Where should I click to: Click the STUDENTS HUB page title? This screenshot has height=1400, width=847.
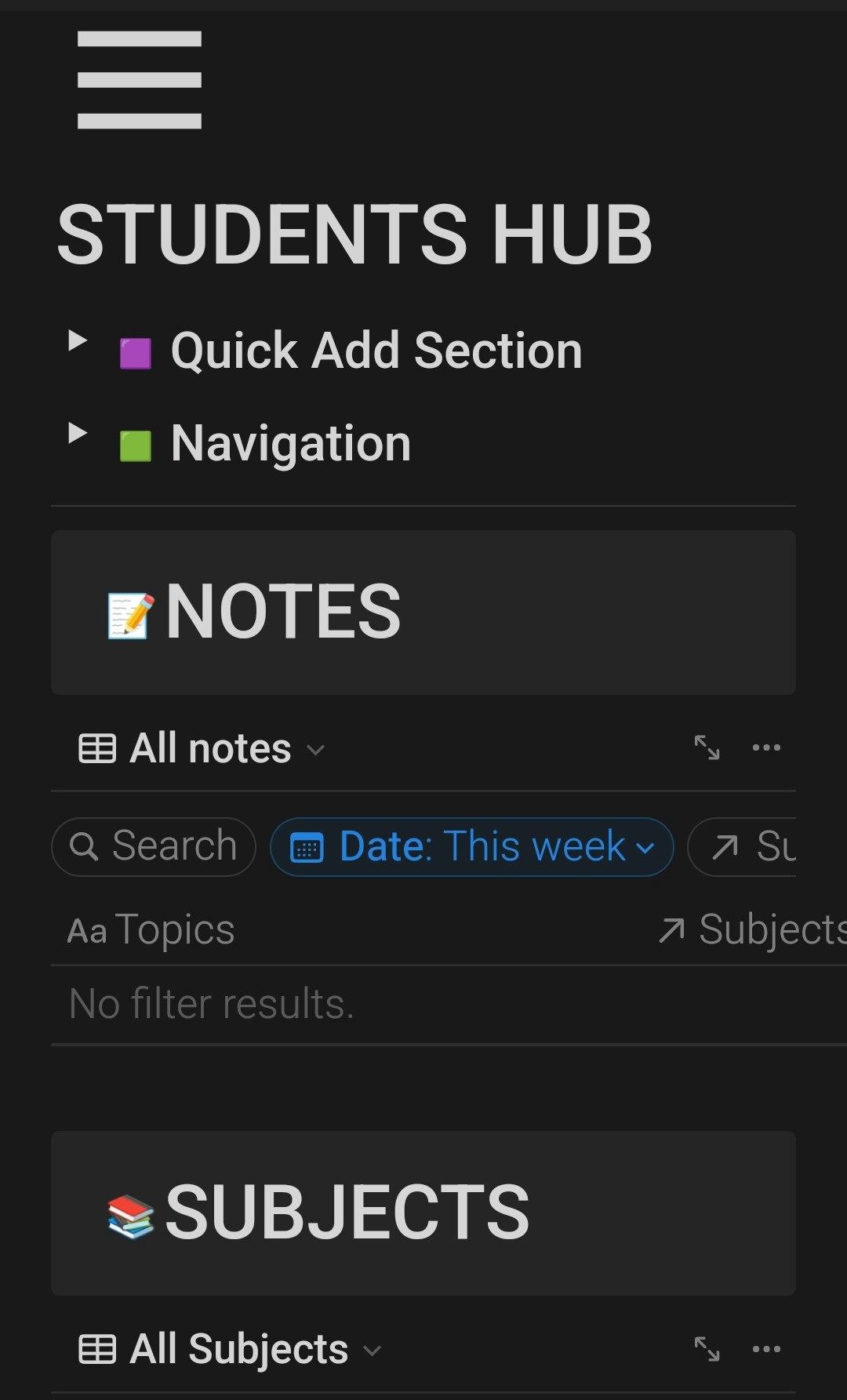point(354,235)
